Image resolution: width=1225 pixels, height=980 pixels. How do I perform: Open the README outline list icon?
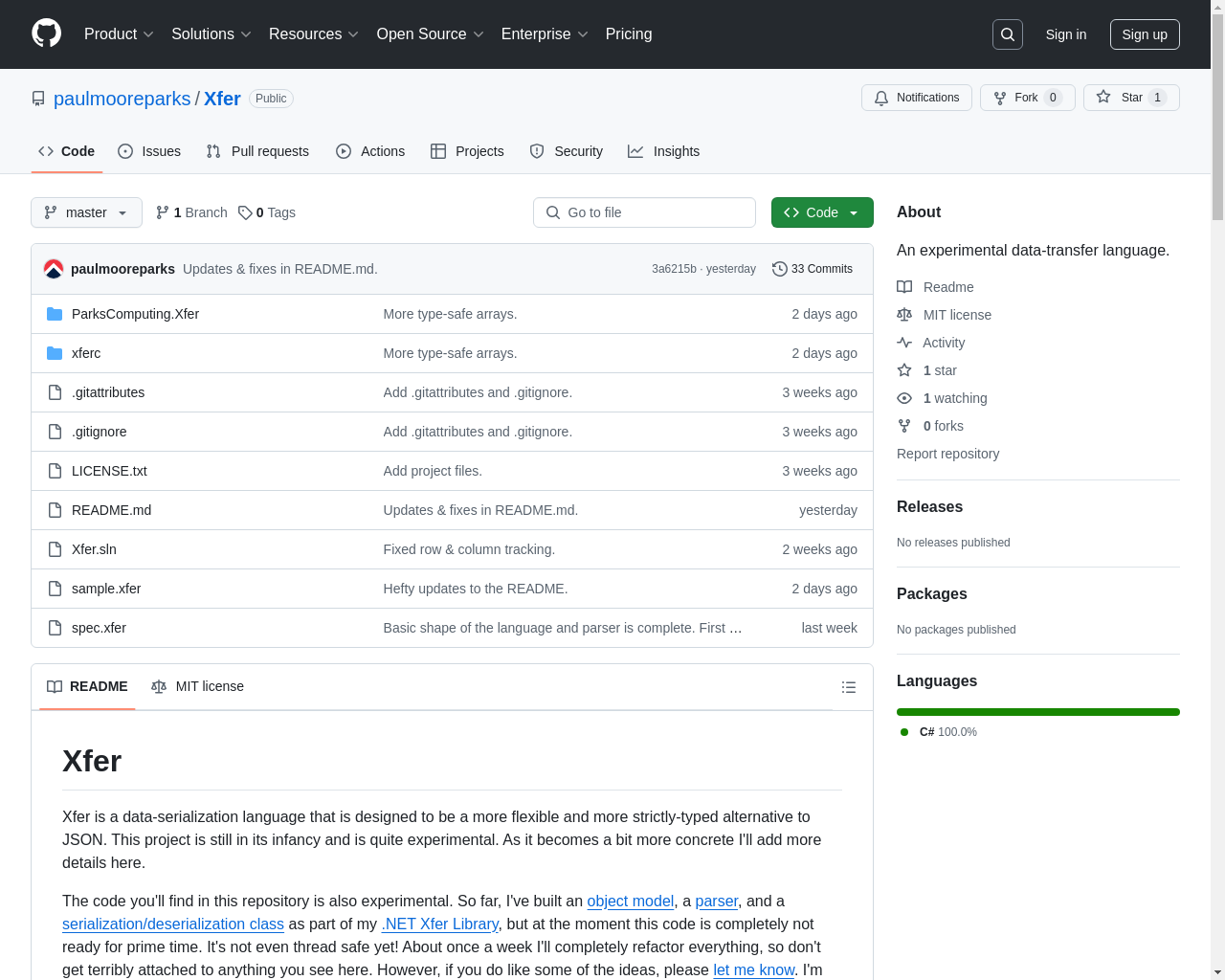tap(848, 687)
